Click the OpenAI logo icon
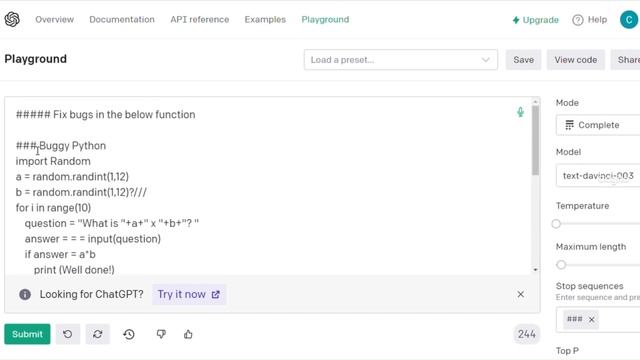640x360 pixels. pos(12,19)
